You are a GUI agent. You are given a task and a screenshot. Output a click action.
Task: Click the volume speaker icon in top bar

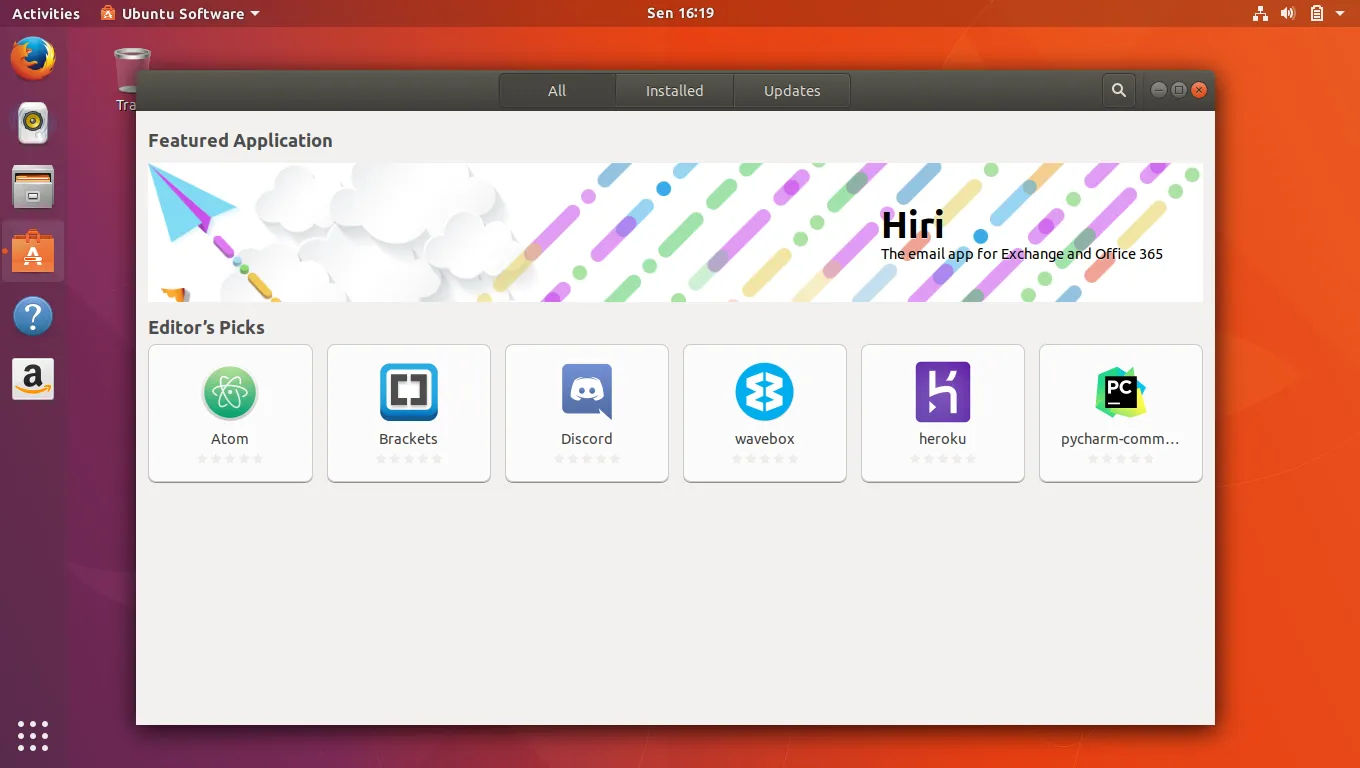point(1288,13)
